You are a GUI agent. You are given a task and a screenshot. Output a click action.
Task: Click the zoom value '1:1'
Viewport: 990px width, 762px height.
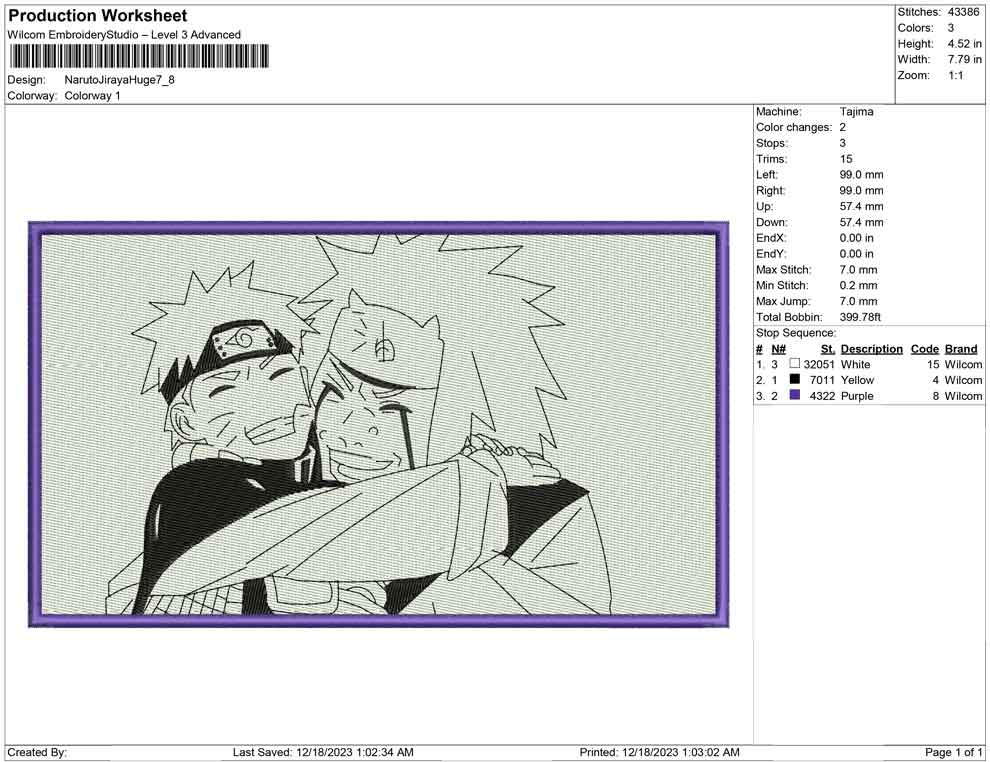pos(956,75)
